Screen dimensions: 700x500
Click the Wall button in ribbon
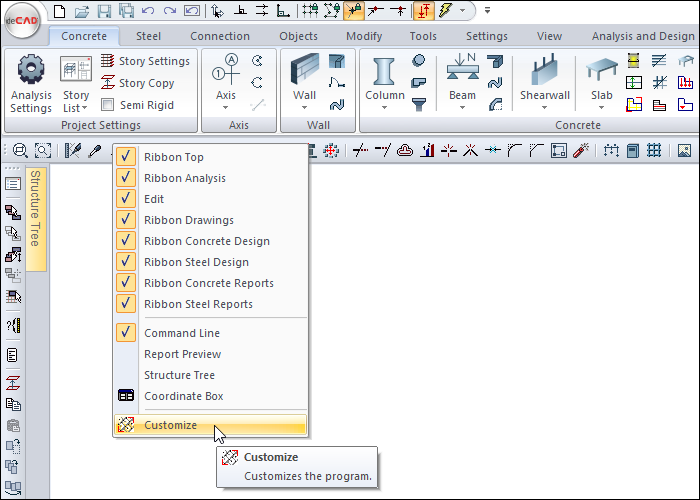304,80
